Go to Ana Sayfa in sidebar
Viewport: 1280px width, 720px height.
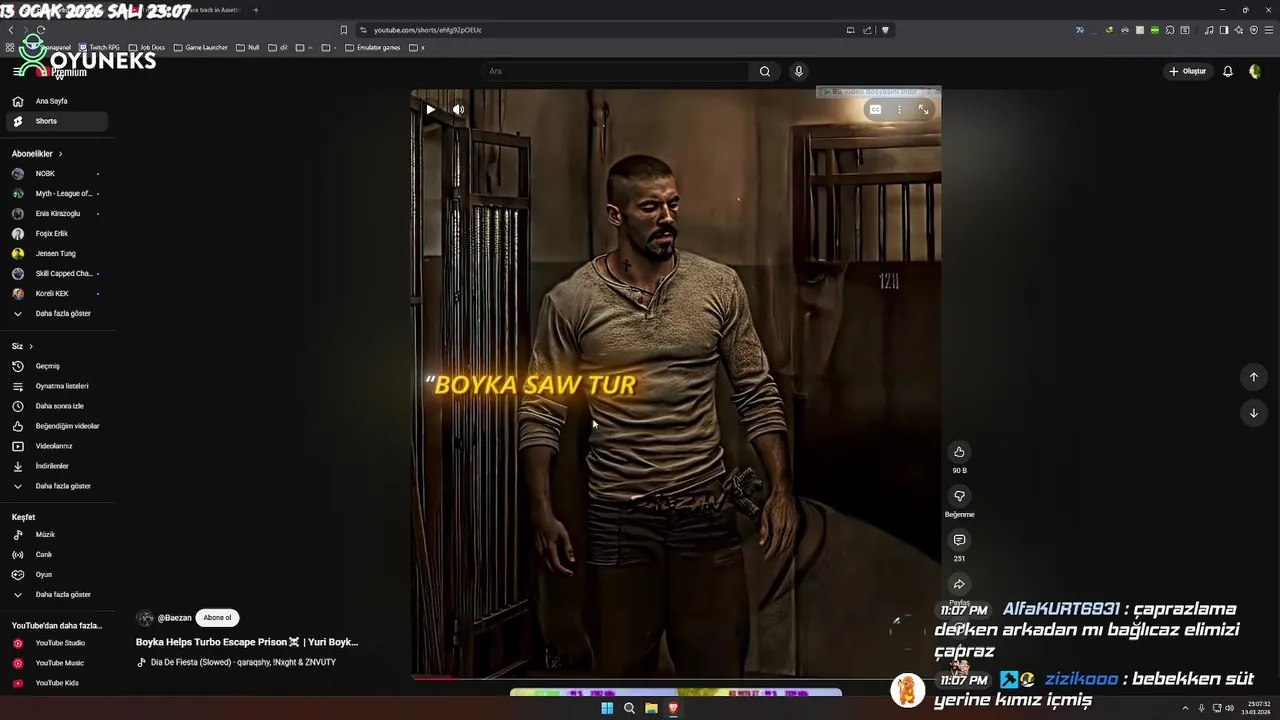click(57, 101)
